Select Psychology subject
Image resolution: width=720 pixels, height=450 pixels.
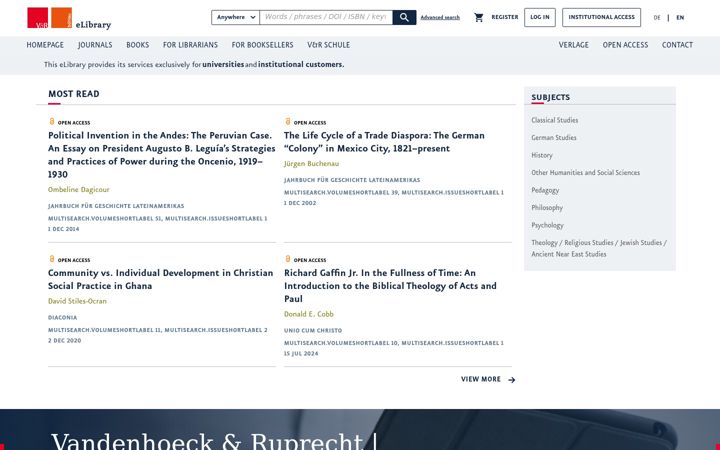(x=547, y=225)
